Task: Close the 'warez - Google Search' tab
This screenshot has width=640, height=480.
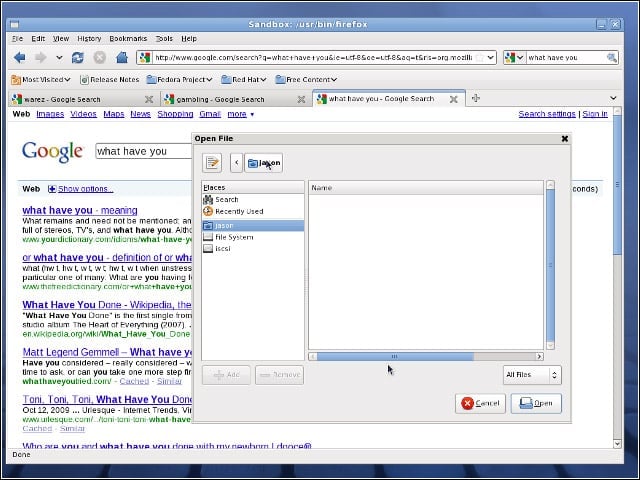Action: point(149,99)
